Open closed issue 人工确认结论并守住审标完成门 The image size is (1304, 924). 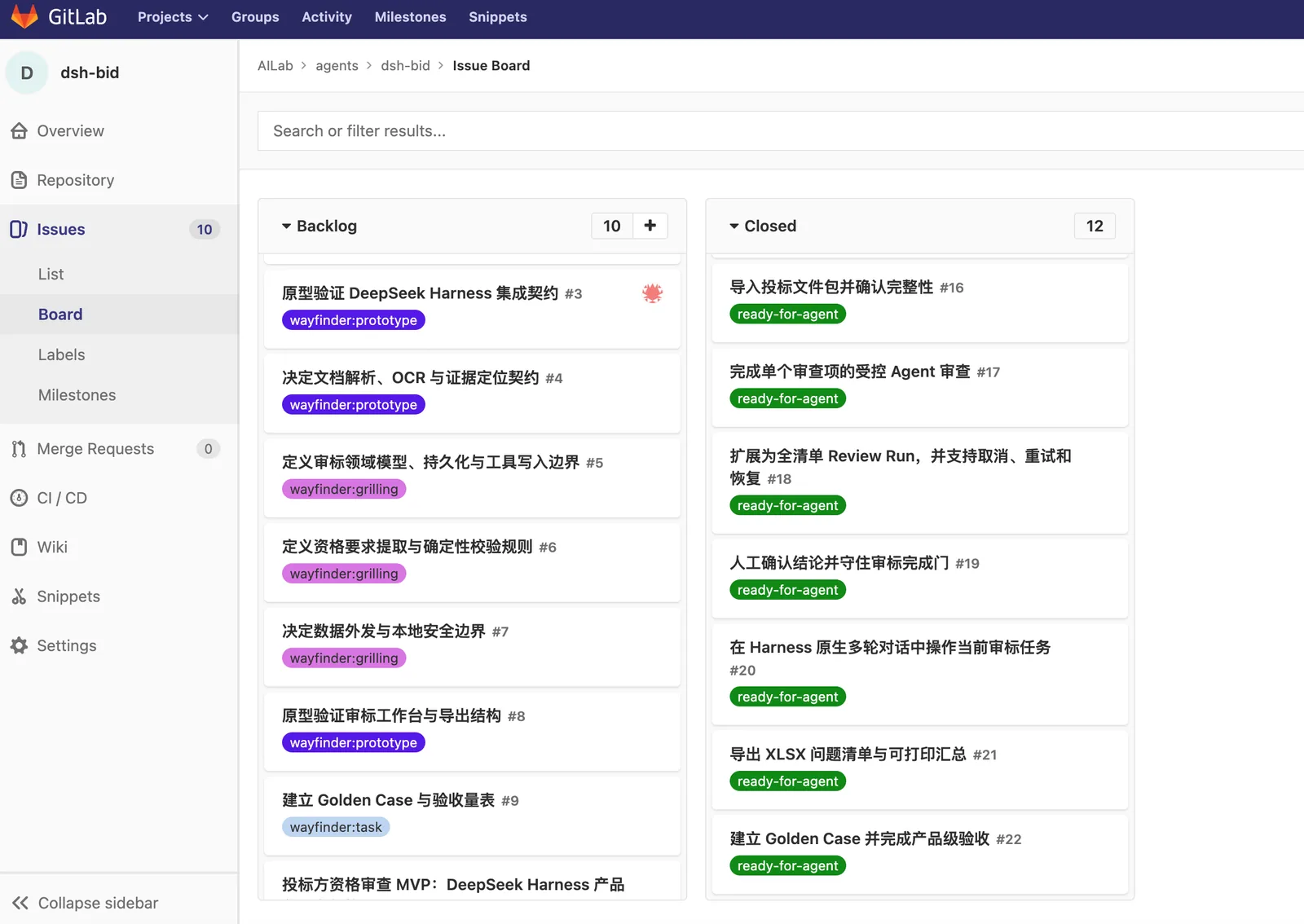pos(839,563)
